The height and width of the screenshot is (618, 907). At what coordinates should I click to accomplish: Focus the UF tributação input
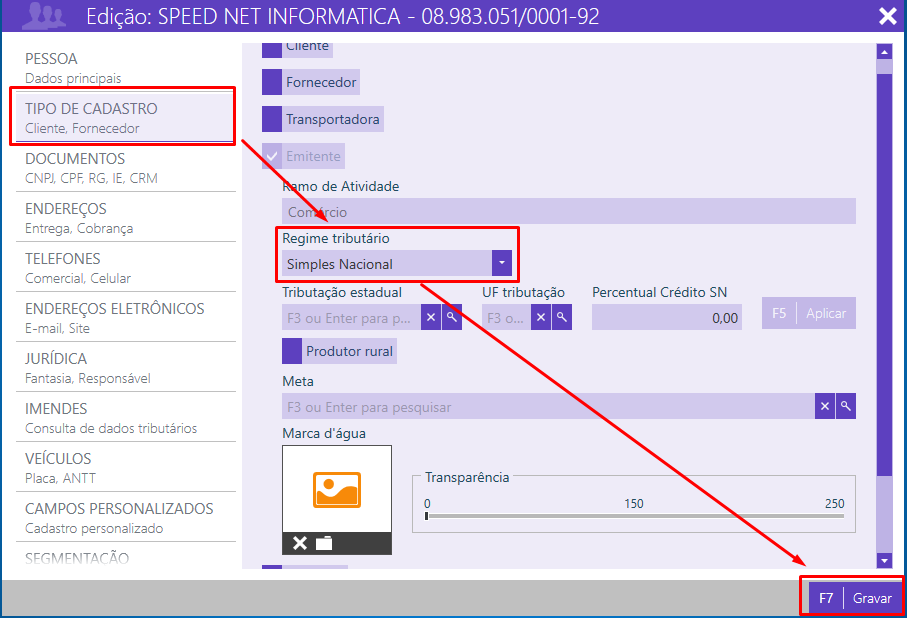pyautogui.click(x=506, y=317)
